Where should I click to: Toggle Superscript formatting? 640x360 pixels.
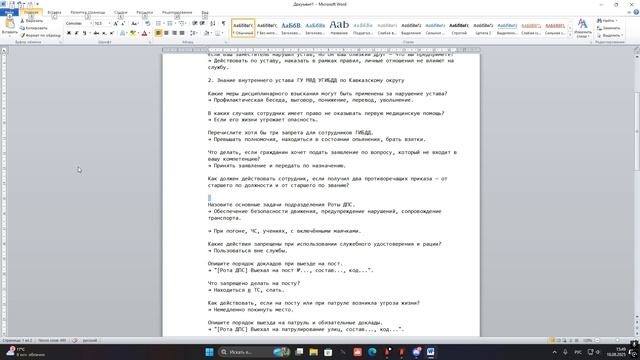pyautogui.click(x=111, y=33)
